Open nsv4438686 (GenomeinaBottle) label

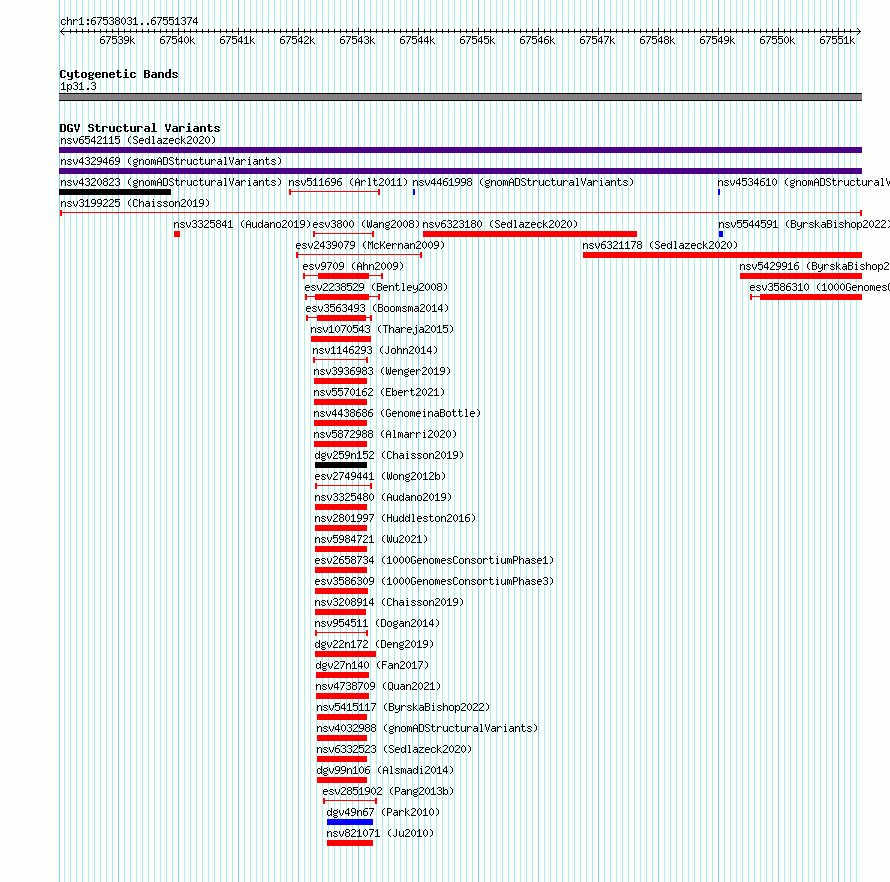[x=397, y=413]
